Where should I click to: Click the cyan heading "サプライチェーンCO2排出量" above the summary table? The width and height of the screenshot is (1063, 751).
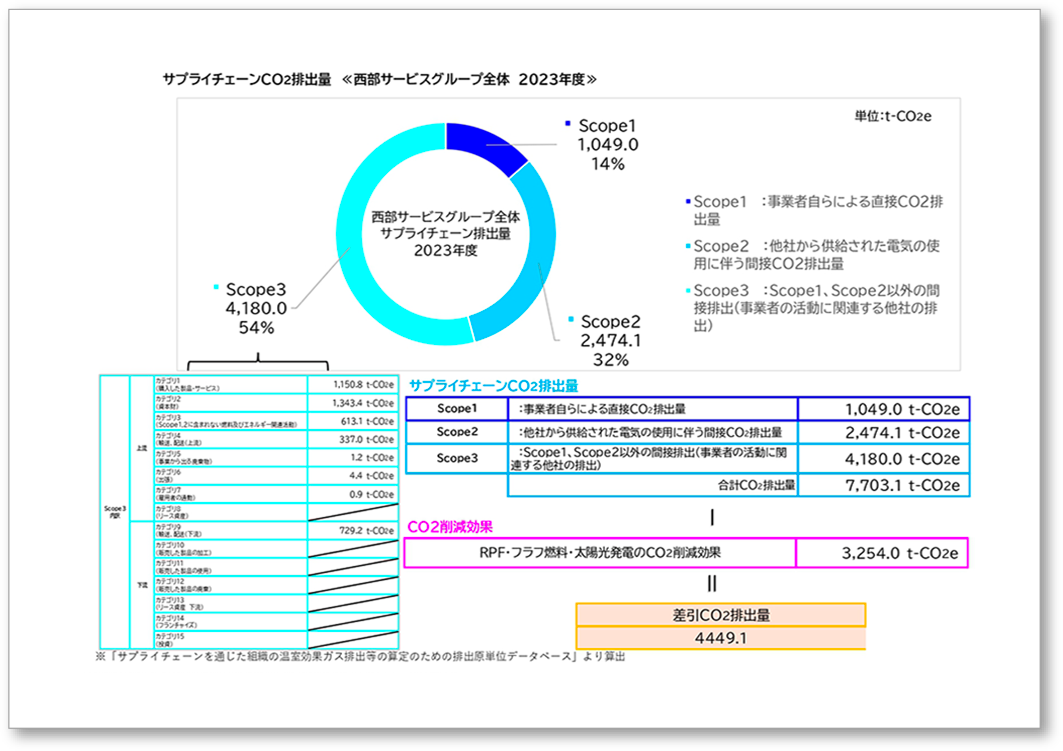click(x=494, y=386)
